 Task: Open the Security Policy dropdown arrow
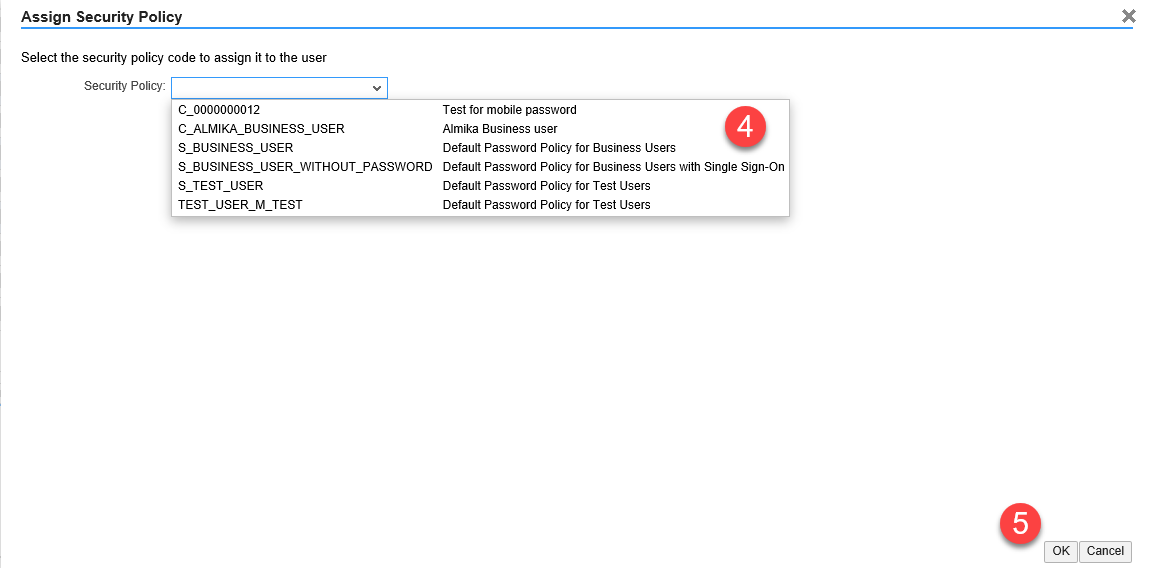click(376, 88)
